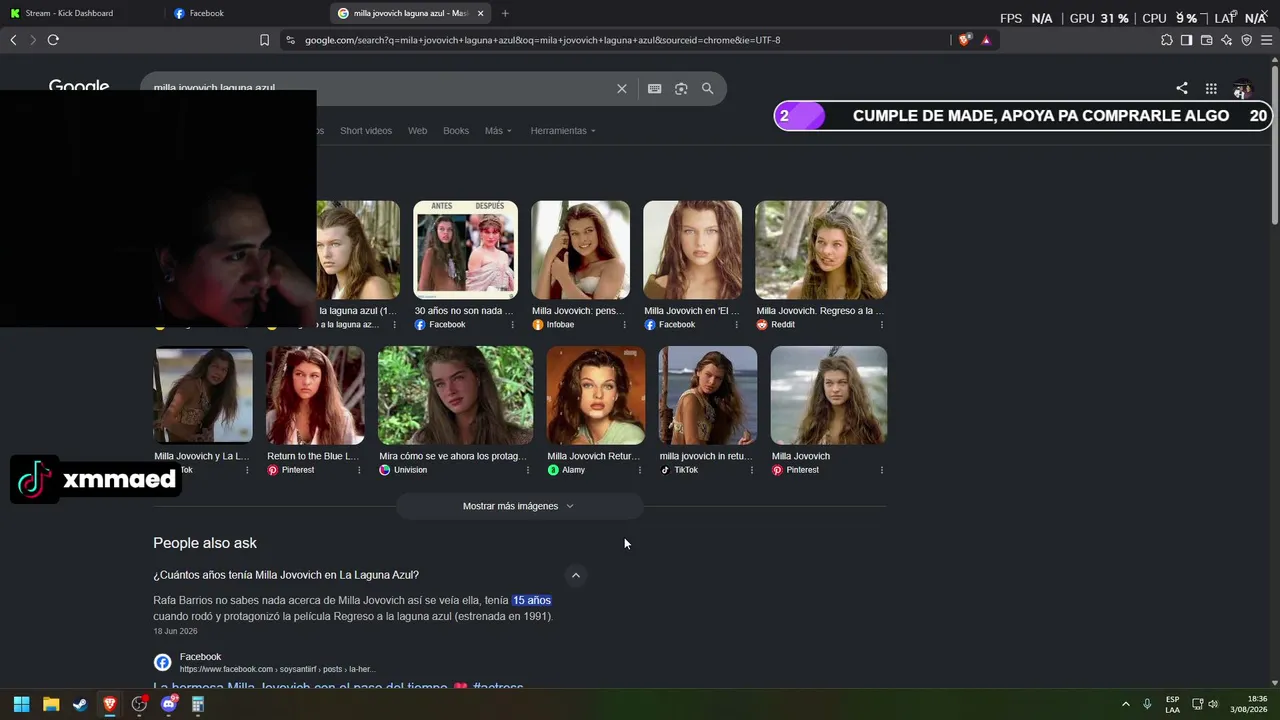Show hidden system tray icons

tap(1125, 704)
